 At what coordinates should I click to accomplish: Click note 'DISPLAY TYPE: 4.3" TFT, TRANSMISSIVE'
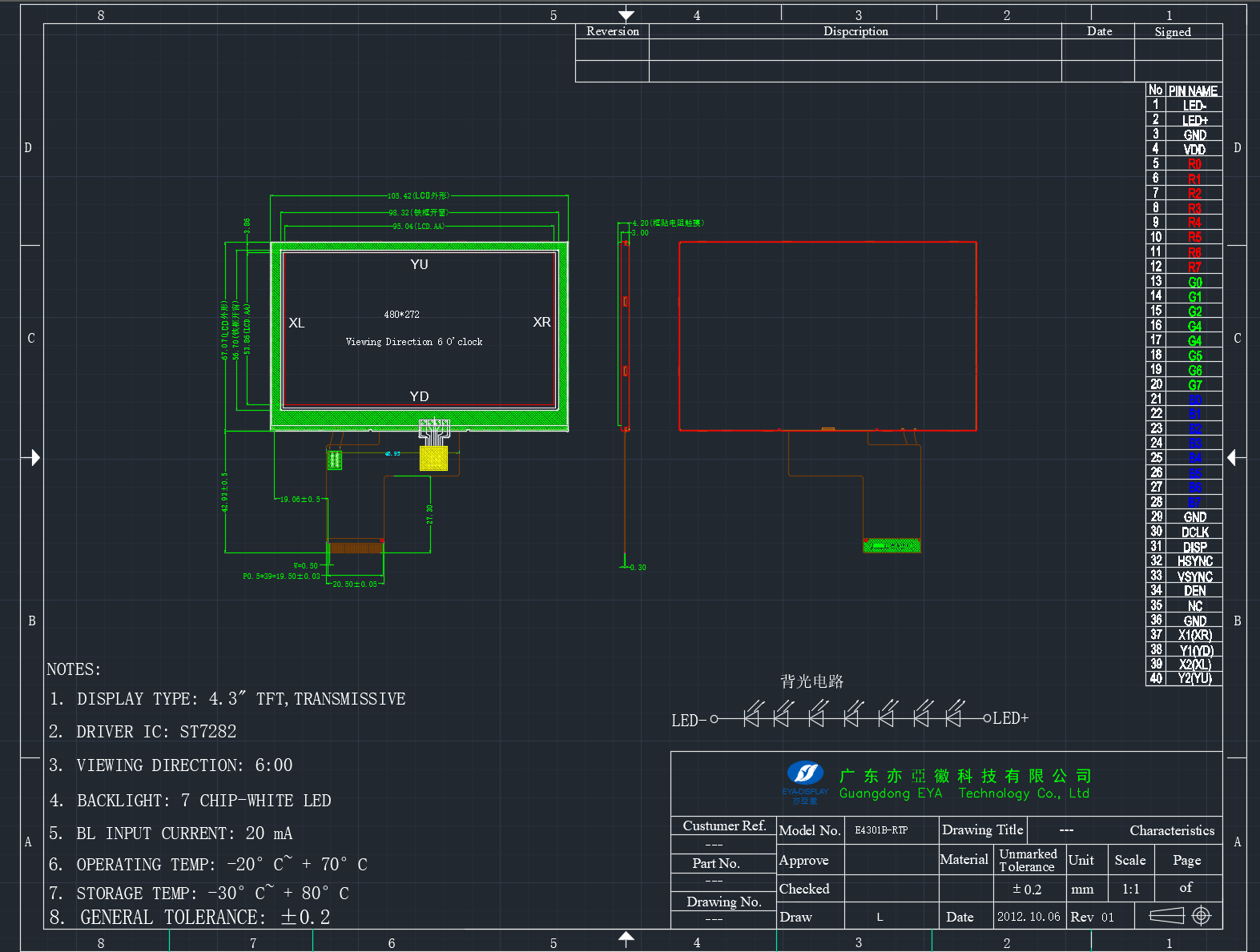[x=227, y=699]
